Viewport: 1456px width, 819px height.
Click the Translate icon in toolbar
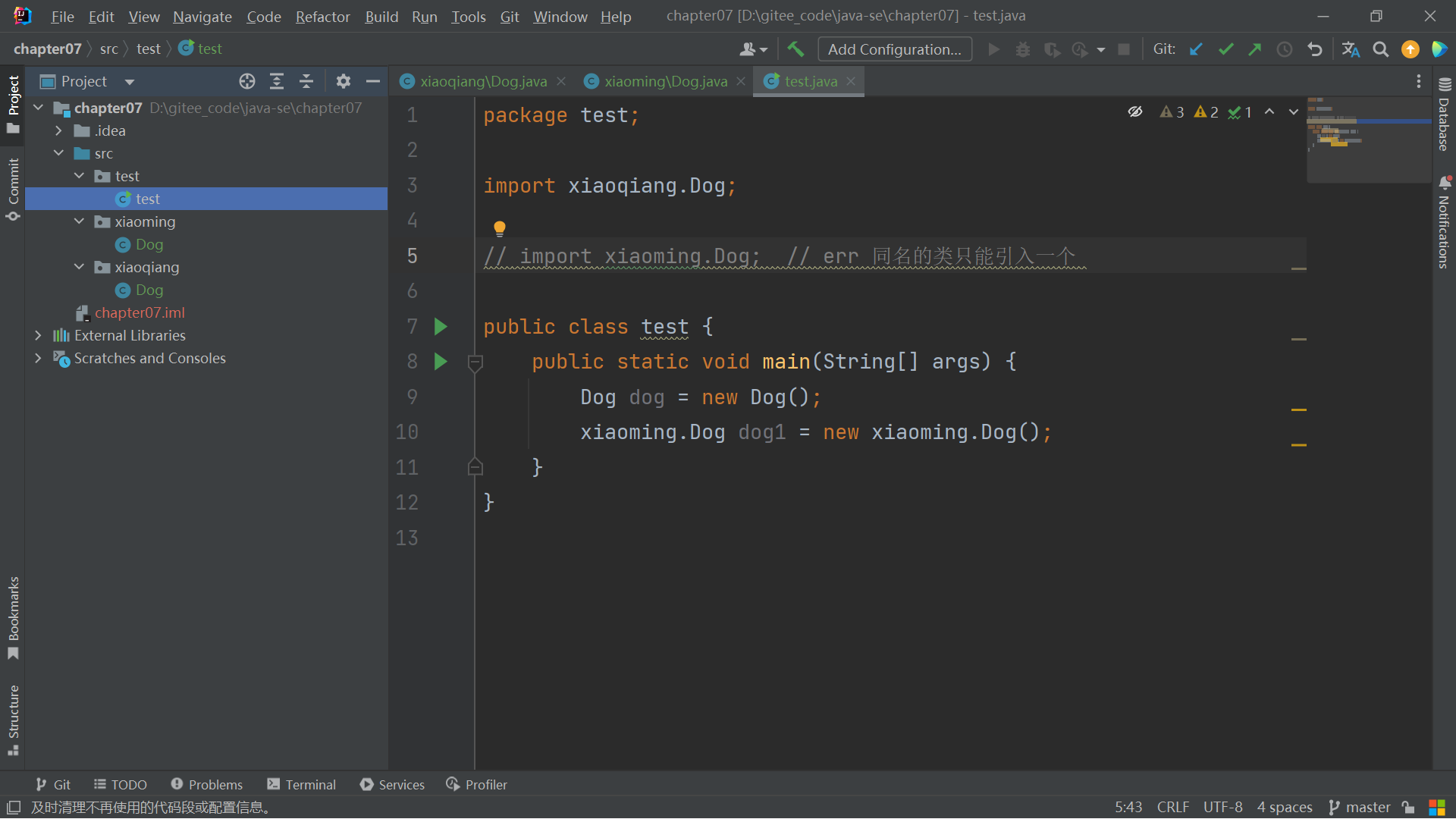pos(1351,49)
